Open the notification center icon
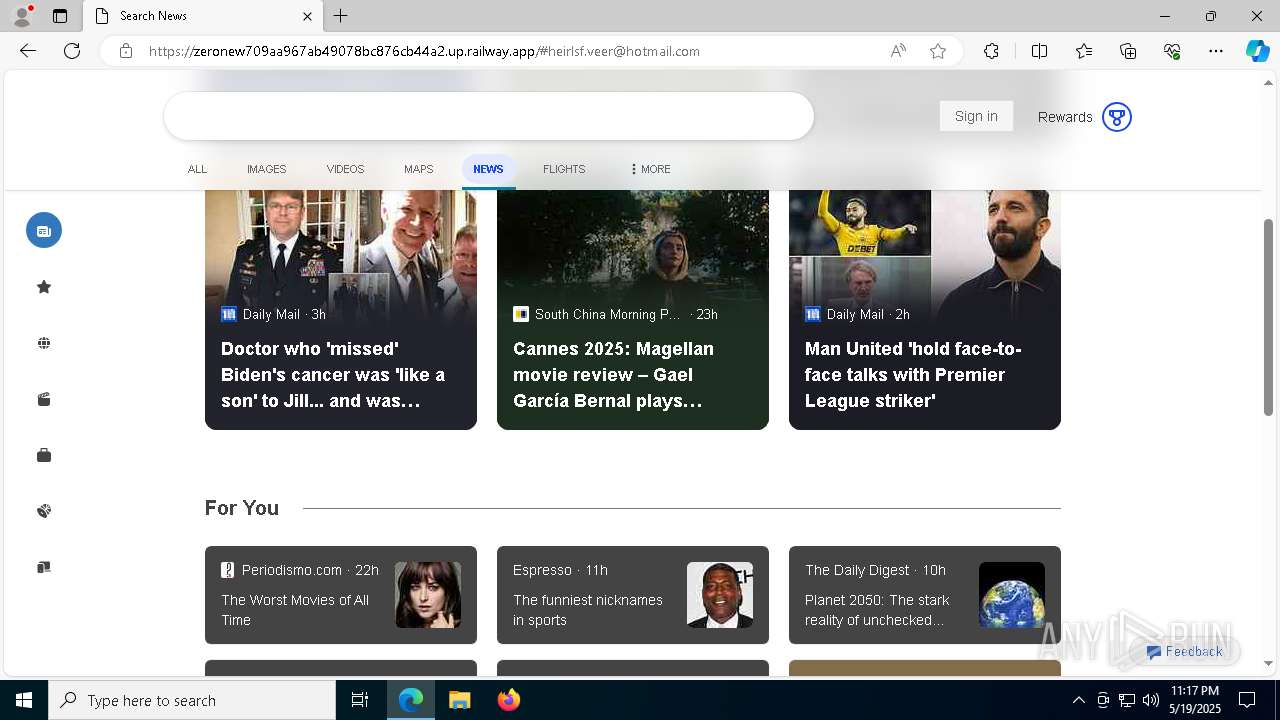The height and width of the screenshot is (720, 1280). pos(1247,700)
